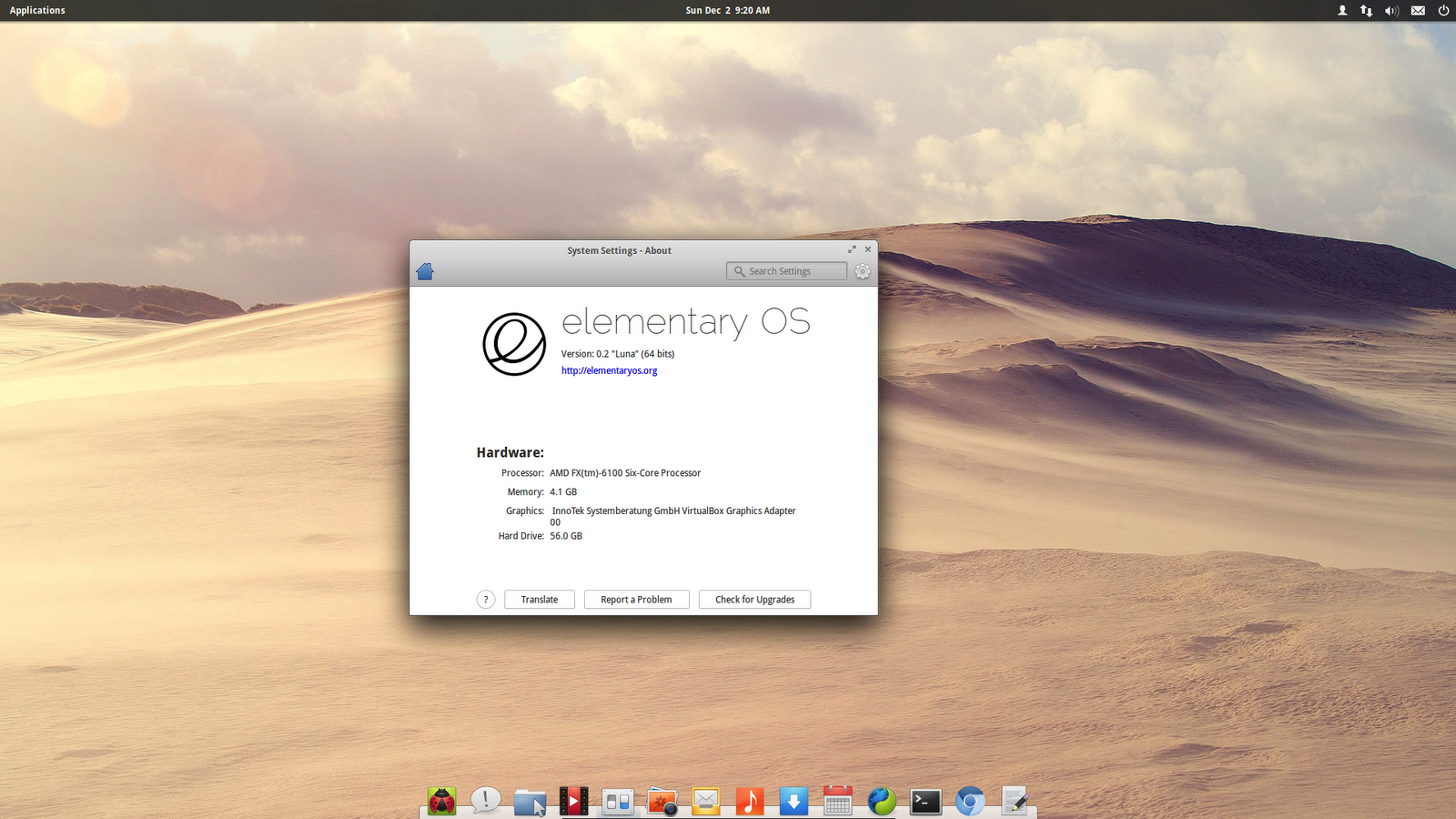Click the Report a Problem button
Image resolution: width=1456 pixels, height=819 pixels.
coord(636,599)
